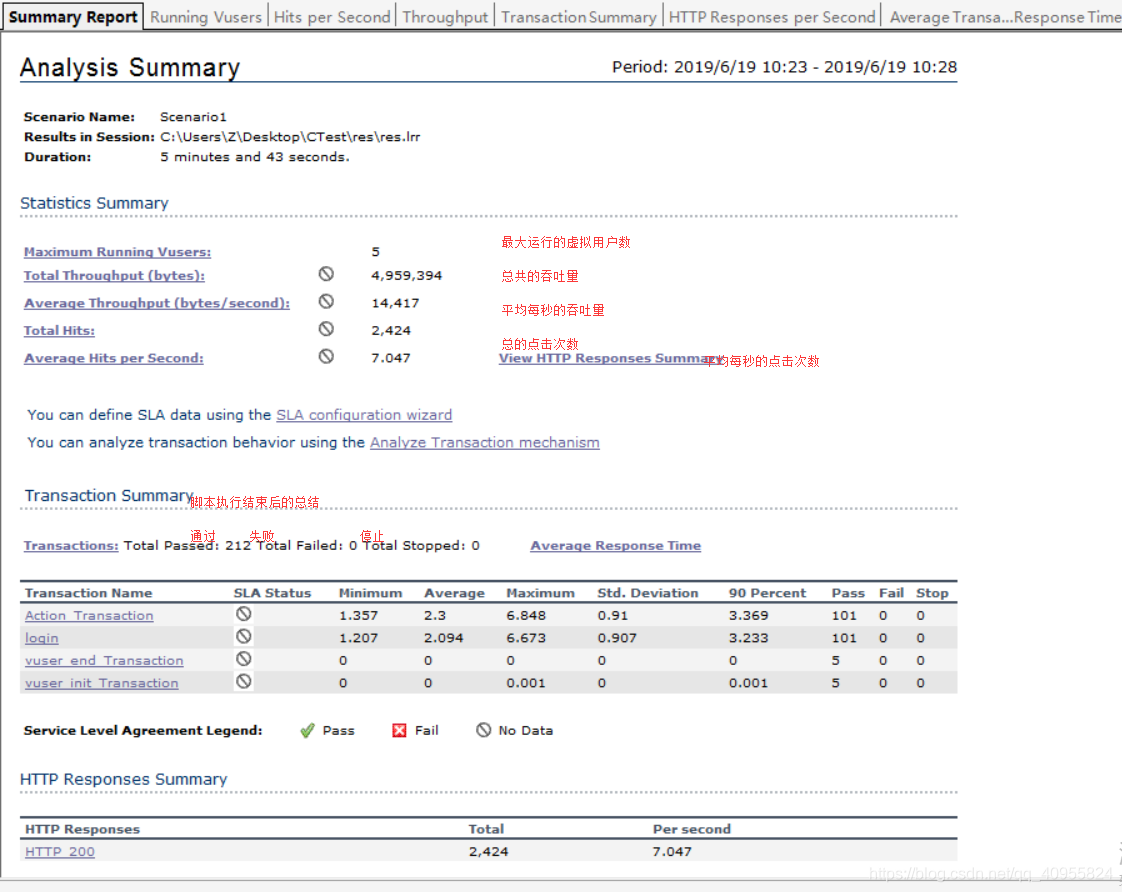Click the No Data icon beside Average Hits per Second
Image resolution: width=1122 pixels, height=892 pixels.
click(x=326, y=356)
